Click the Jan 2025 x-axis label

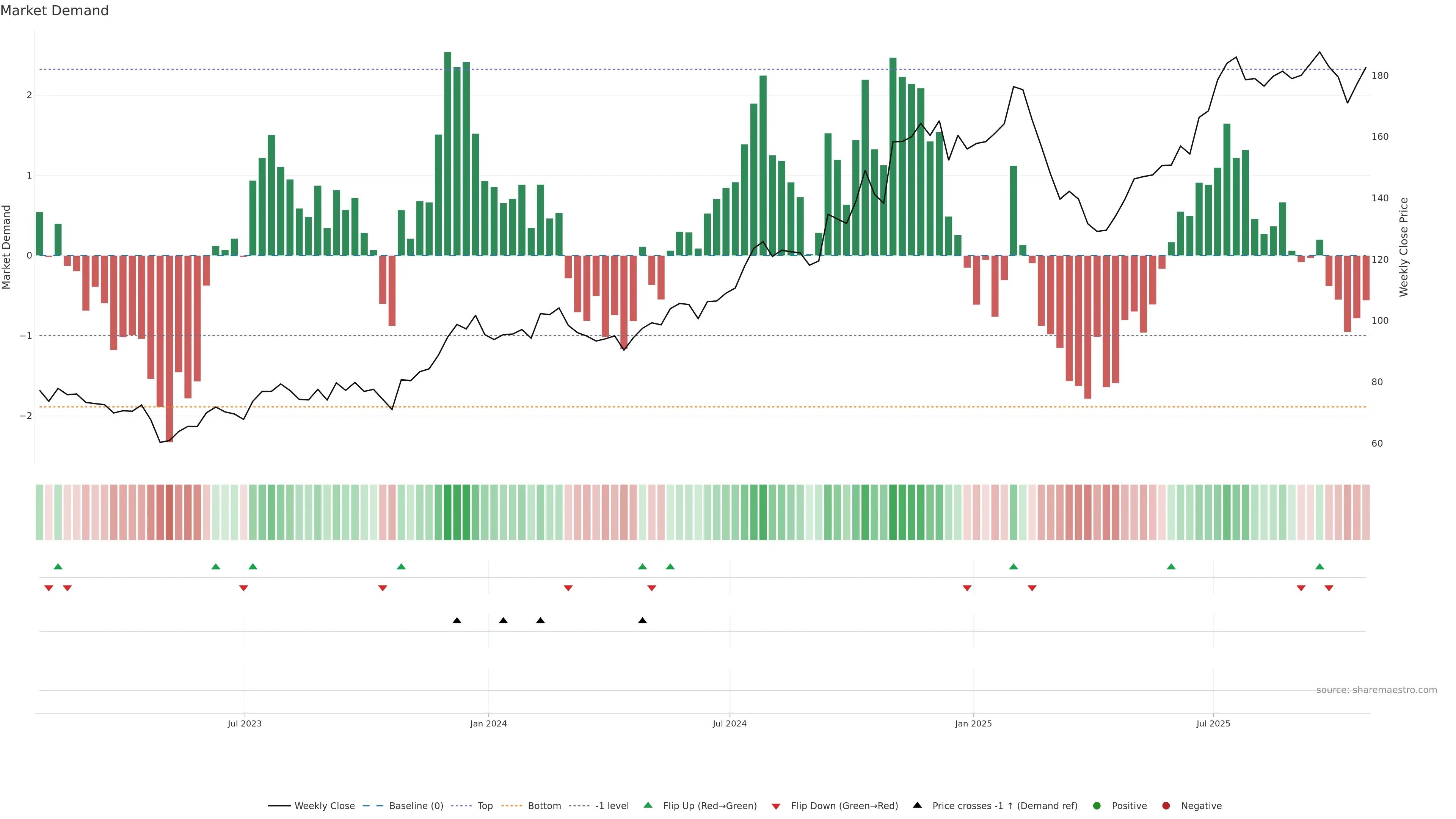[x=973, y=723]
